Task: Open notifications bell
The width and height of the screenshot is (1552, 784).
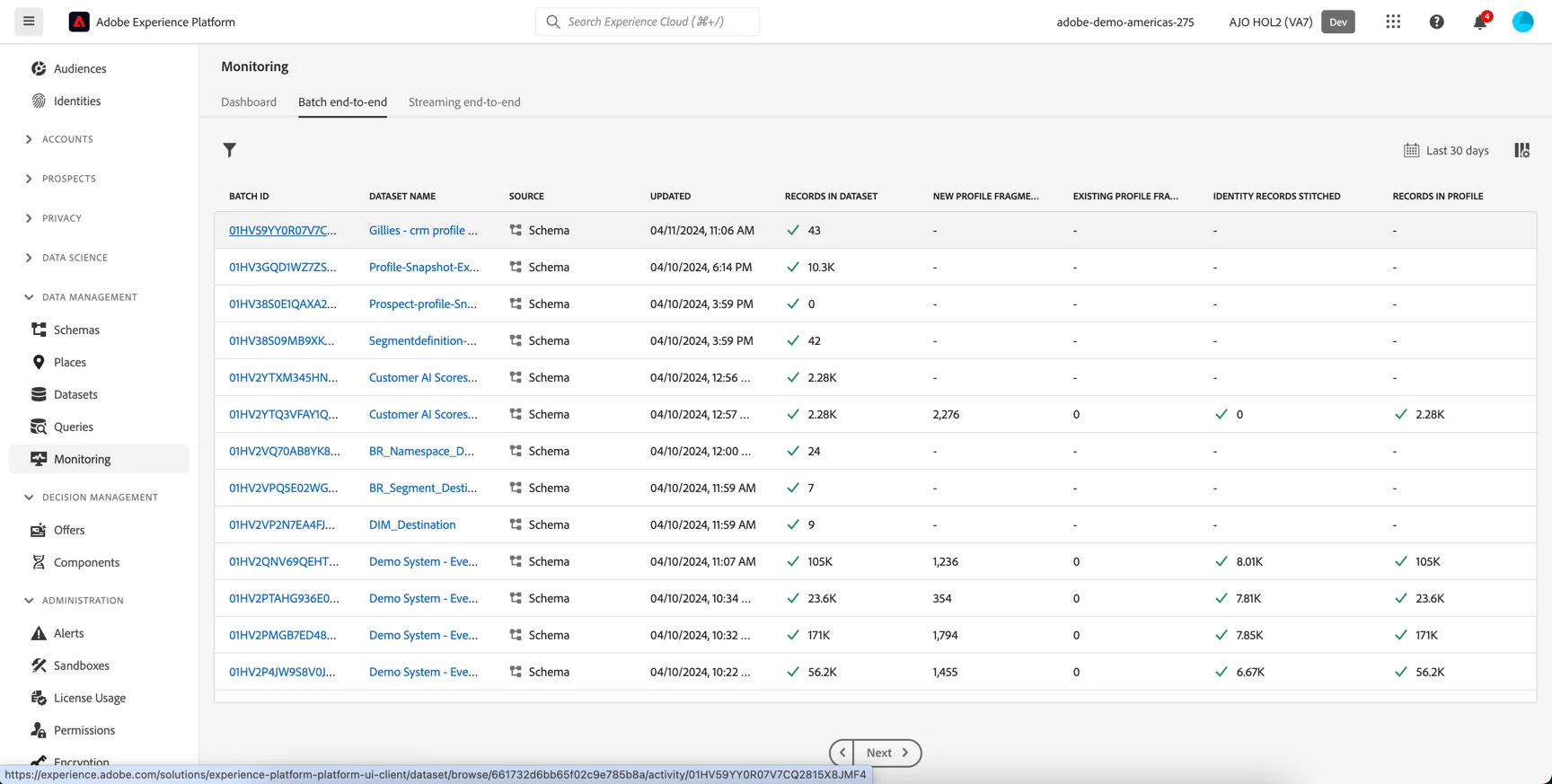Action: (x=1480, y=22)
